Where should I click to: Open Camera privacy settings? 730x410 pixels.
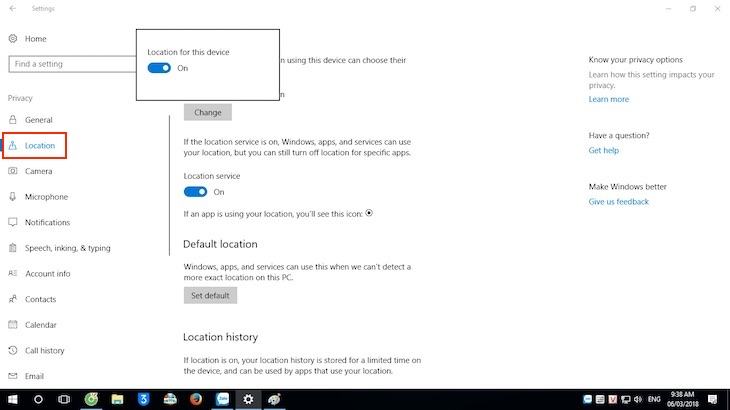38,171
